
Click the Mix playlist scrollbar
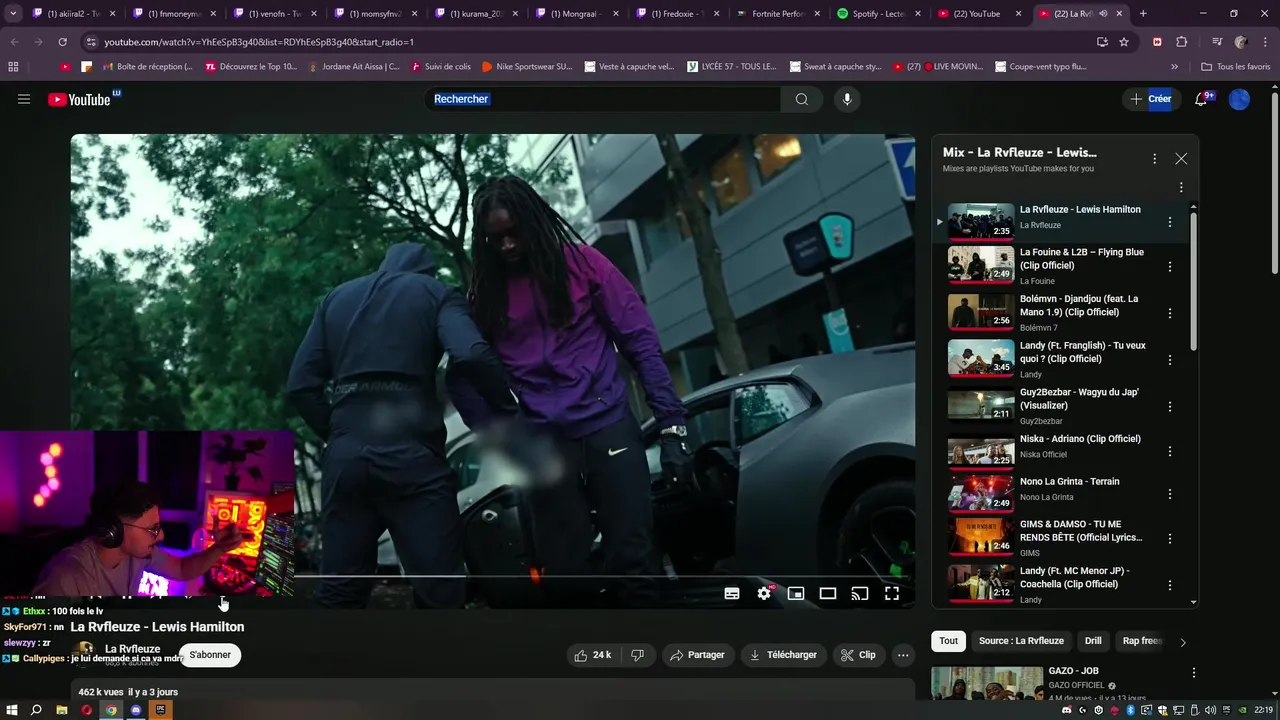[x=1193, y=280]
